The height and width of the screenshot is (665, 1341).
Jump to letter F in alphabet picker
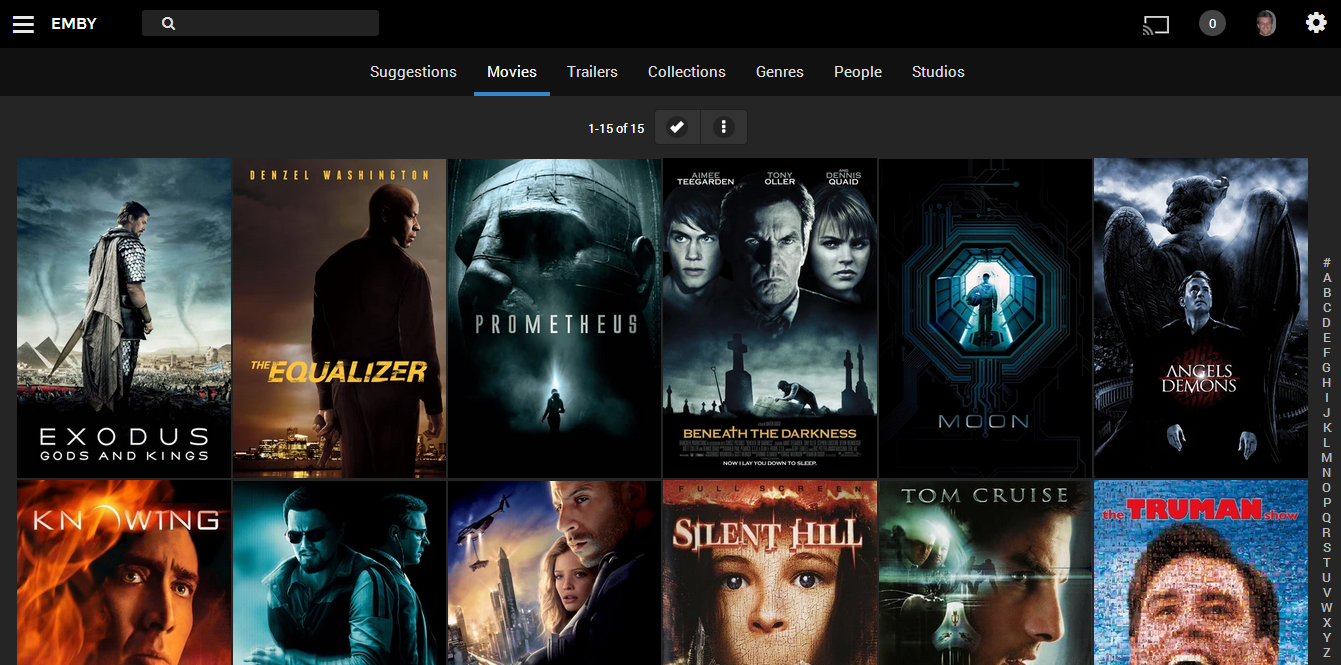pos(1327,353)
